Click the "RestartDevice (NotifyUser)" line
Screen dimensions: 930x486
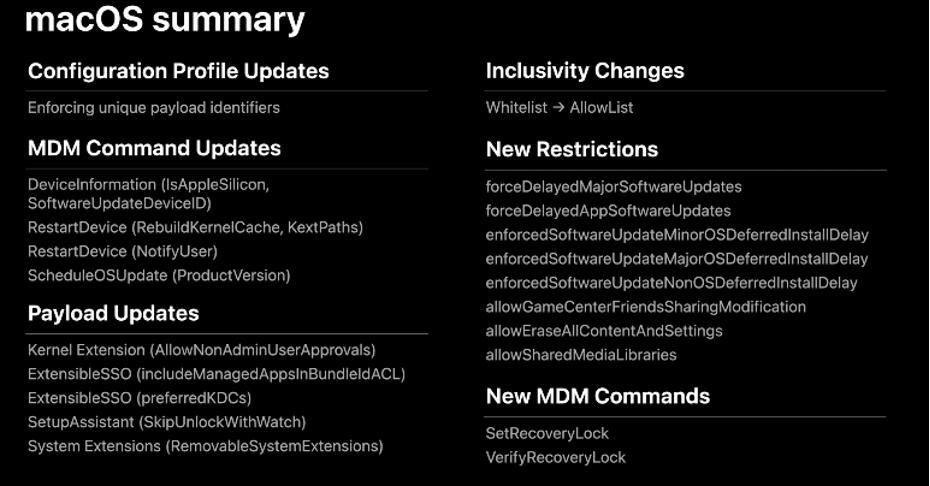(122, 251)
